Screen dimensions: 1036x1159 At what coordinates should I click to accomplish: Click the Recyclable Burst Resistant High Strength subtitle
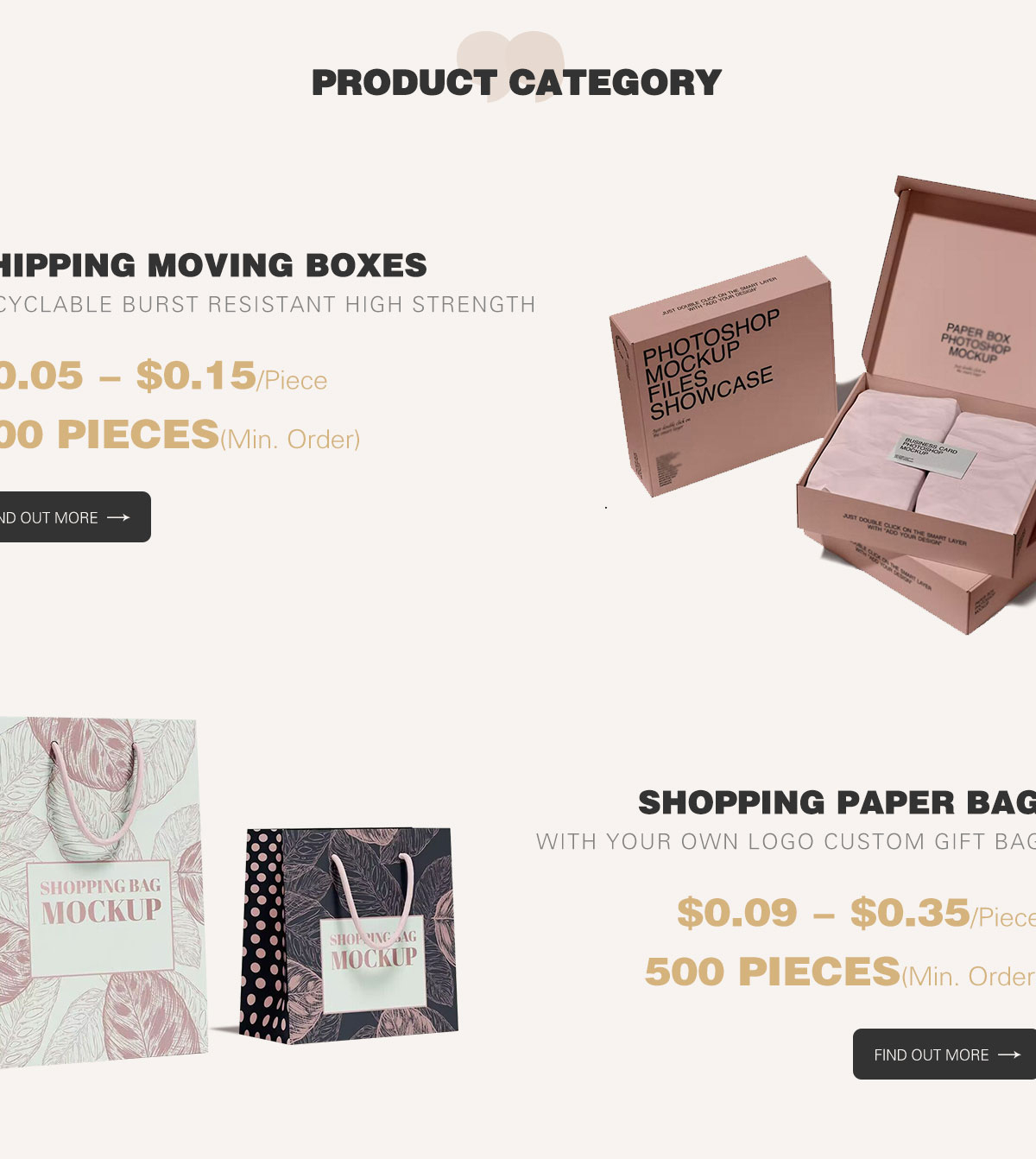tap(267, 305)
